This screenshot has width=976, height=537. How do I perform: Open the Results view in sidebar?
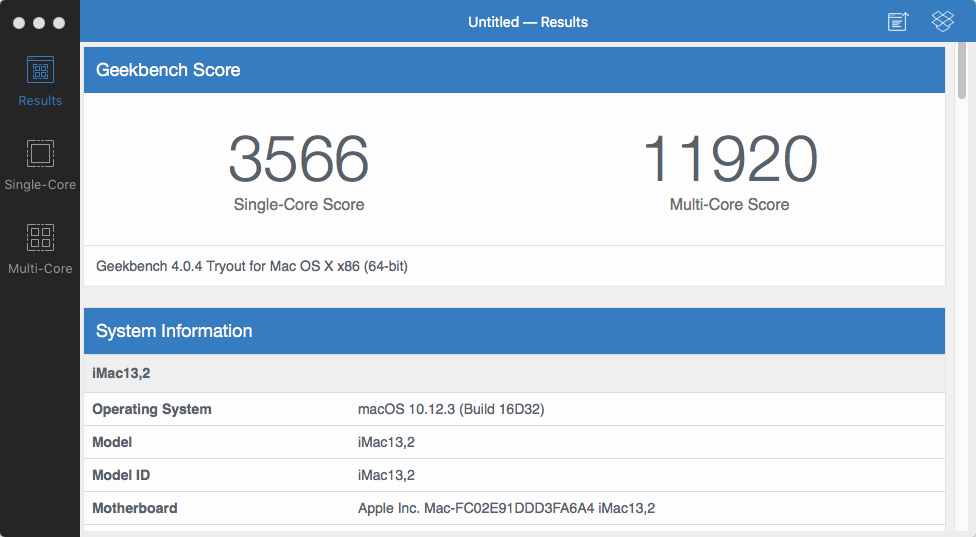(40, 81)
